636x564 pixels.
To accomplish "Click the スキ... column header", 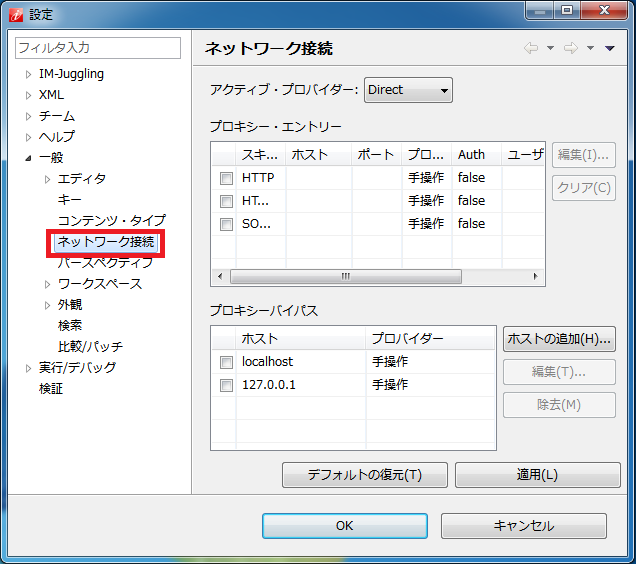I will click(x=261, y=155).
